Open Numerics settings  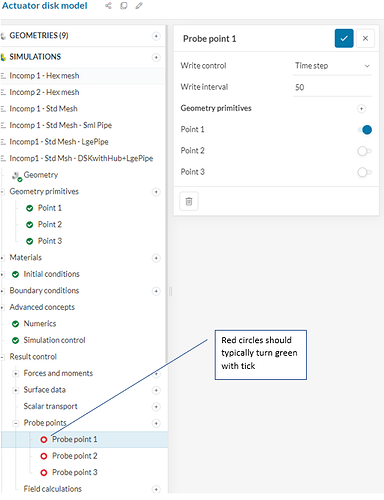pyautogui.click(x=40, y=324)
